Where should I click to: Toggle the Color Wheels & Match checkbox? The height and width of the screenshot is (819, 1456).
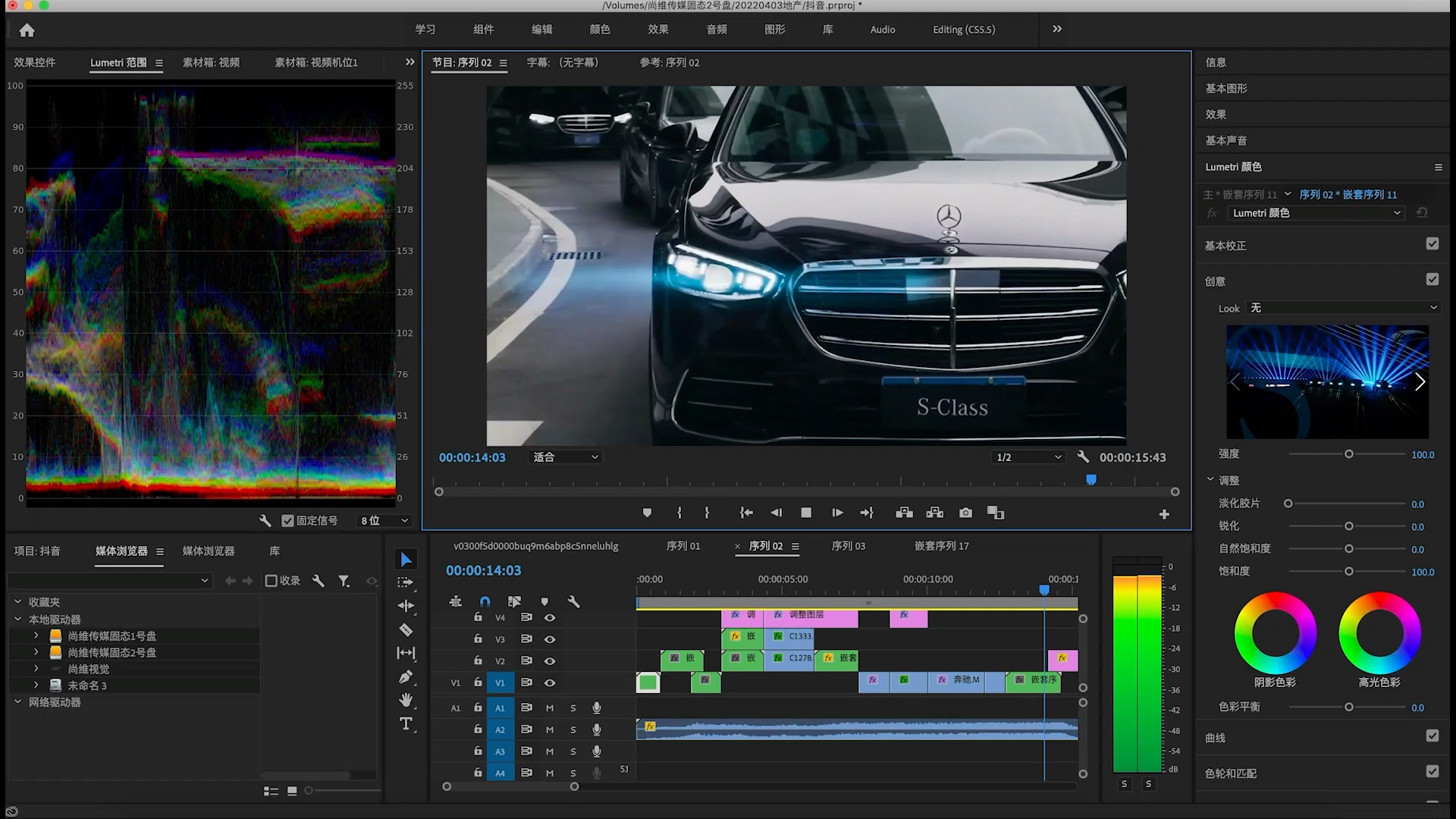pyautogui.click(x=1432, y=771)
